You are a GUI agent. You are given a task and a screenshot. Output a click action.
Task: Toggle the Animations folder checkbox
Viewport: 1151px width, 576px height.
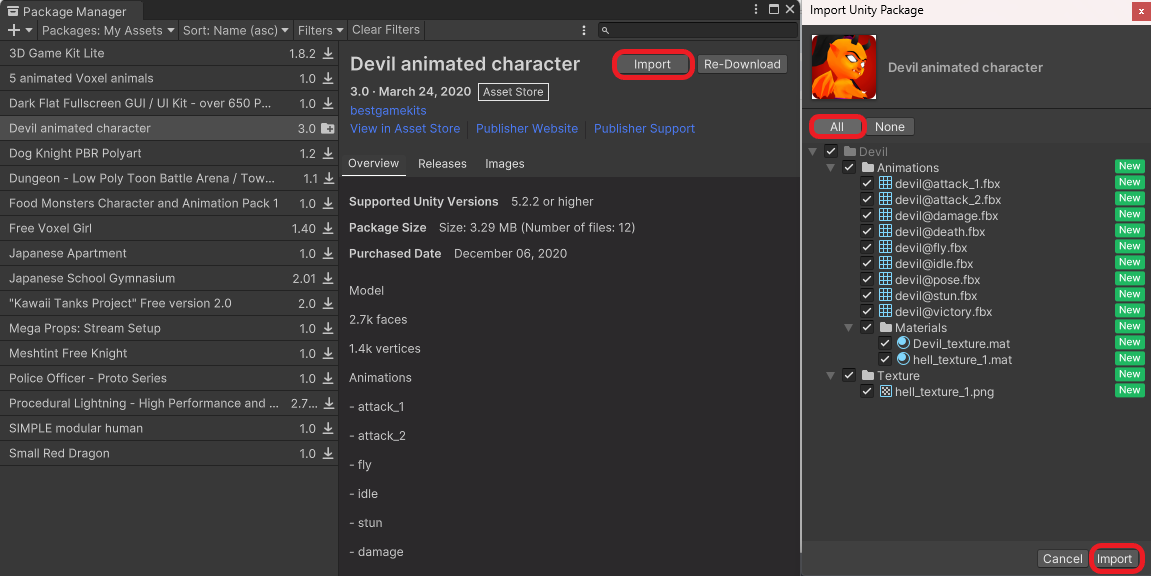849,167
